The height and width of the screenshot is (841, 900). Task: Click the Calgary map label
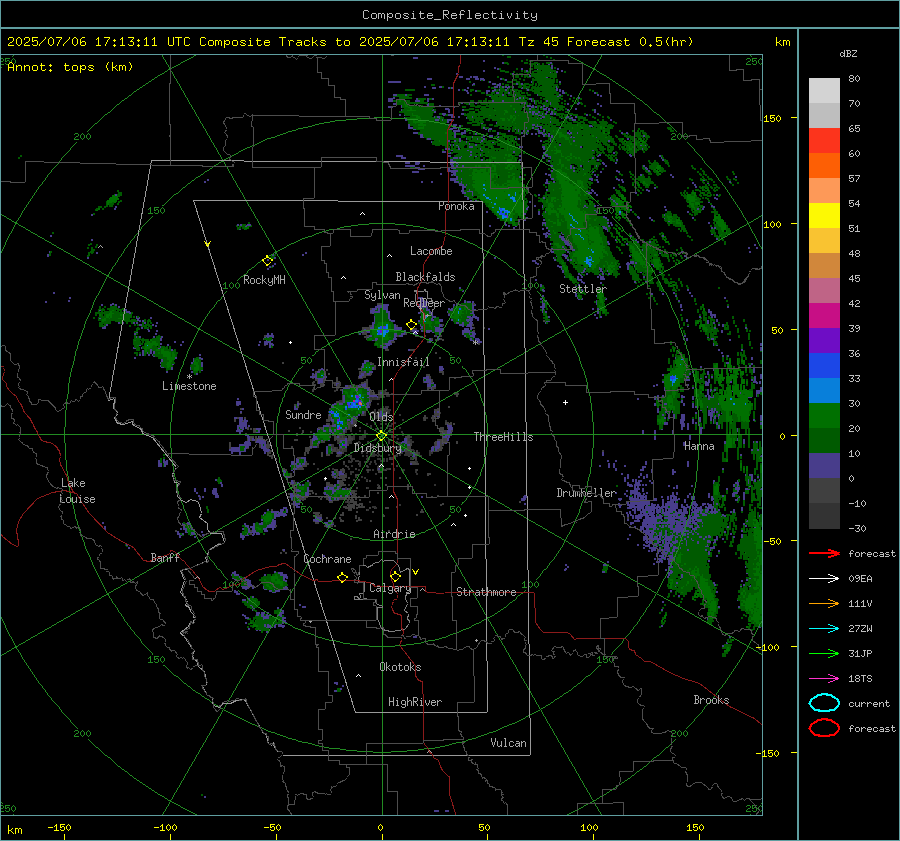(x=390, y=588)
